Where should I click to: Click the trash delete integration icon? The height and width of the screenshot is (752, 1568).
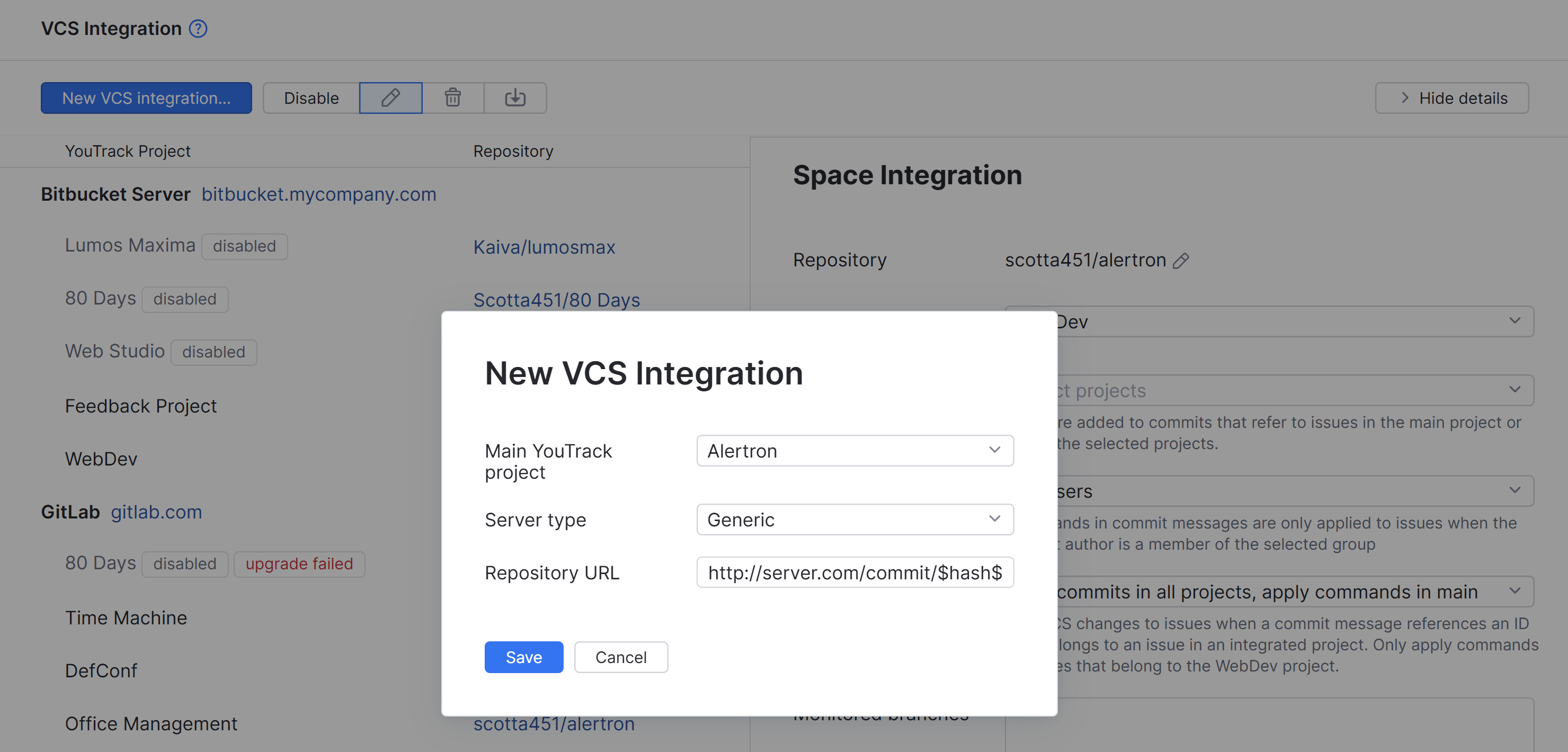pyautogui.click(x=453, y=98)
